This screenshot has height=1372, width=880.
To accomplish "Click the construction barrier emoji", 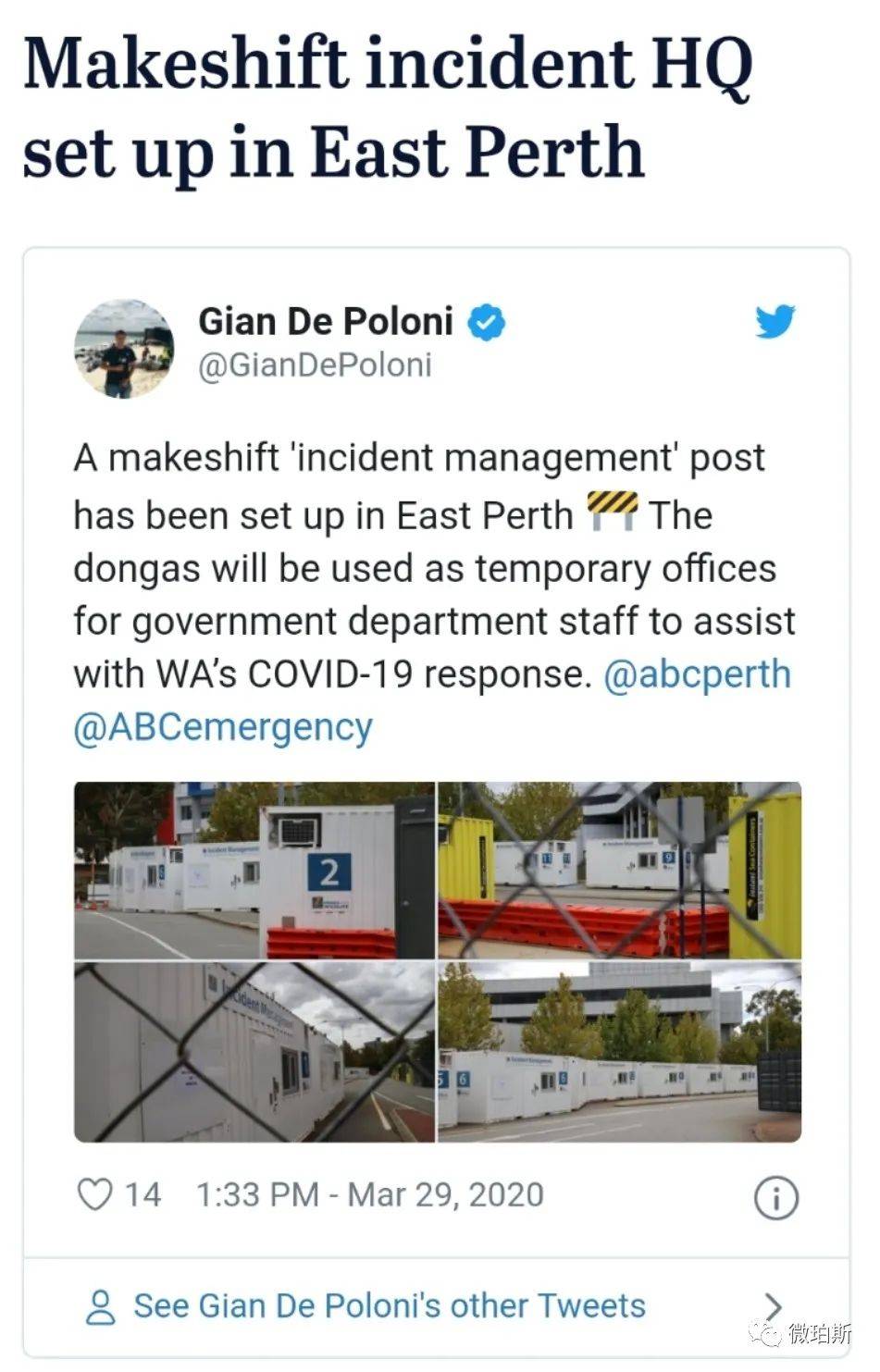I will (613, 511).
